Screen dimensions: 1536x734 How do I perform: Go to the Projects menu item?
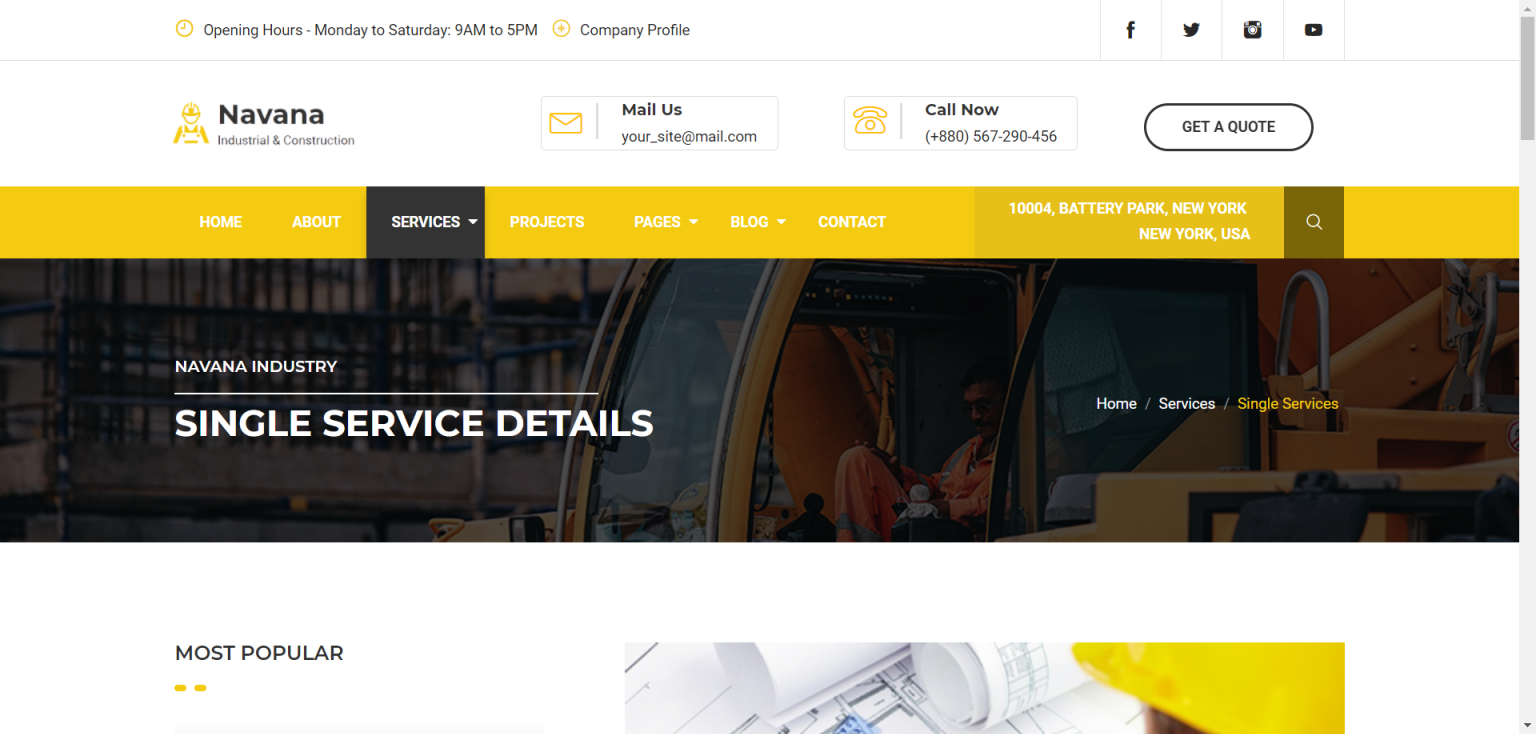pyautogui.click(x=547, y=222)
